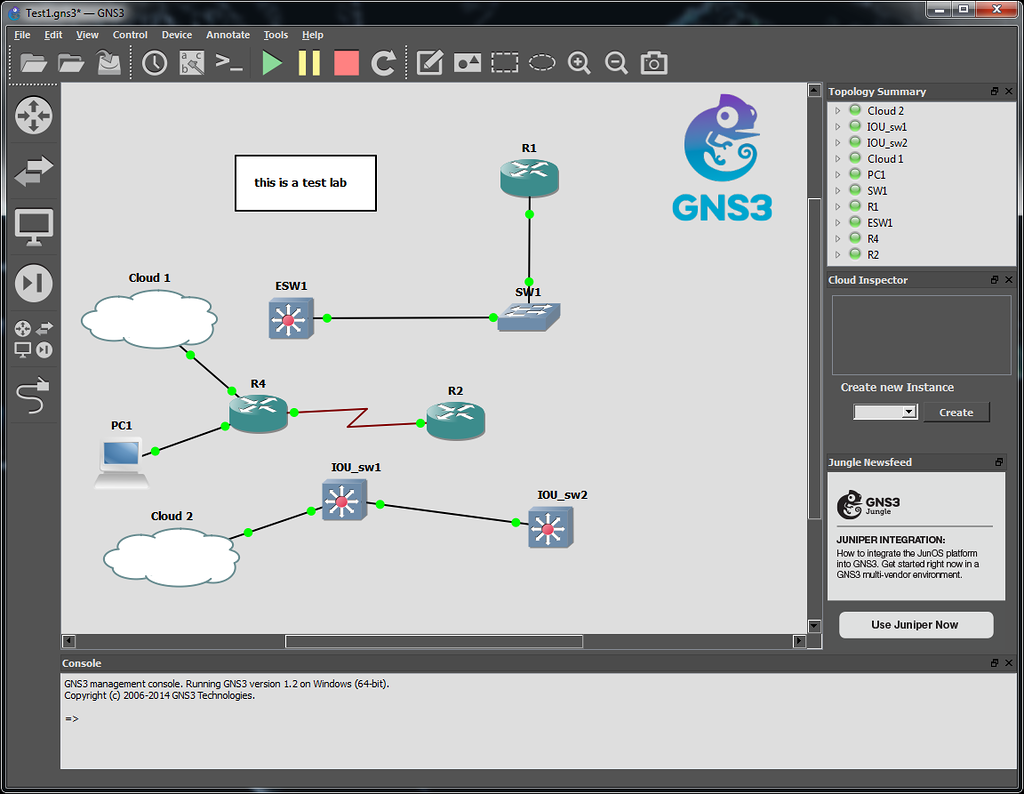Screen dimensions: 1024x794
Task: Browse switches in the device sidebar
Action: point(33,171)
